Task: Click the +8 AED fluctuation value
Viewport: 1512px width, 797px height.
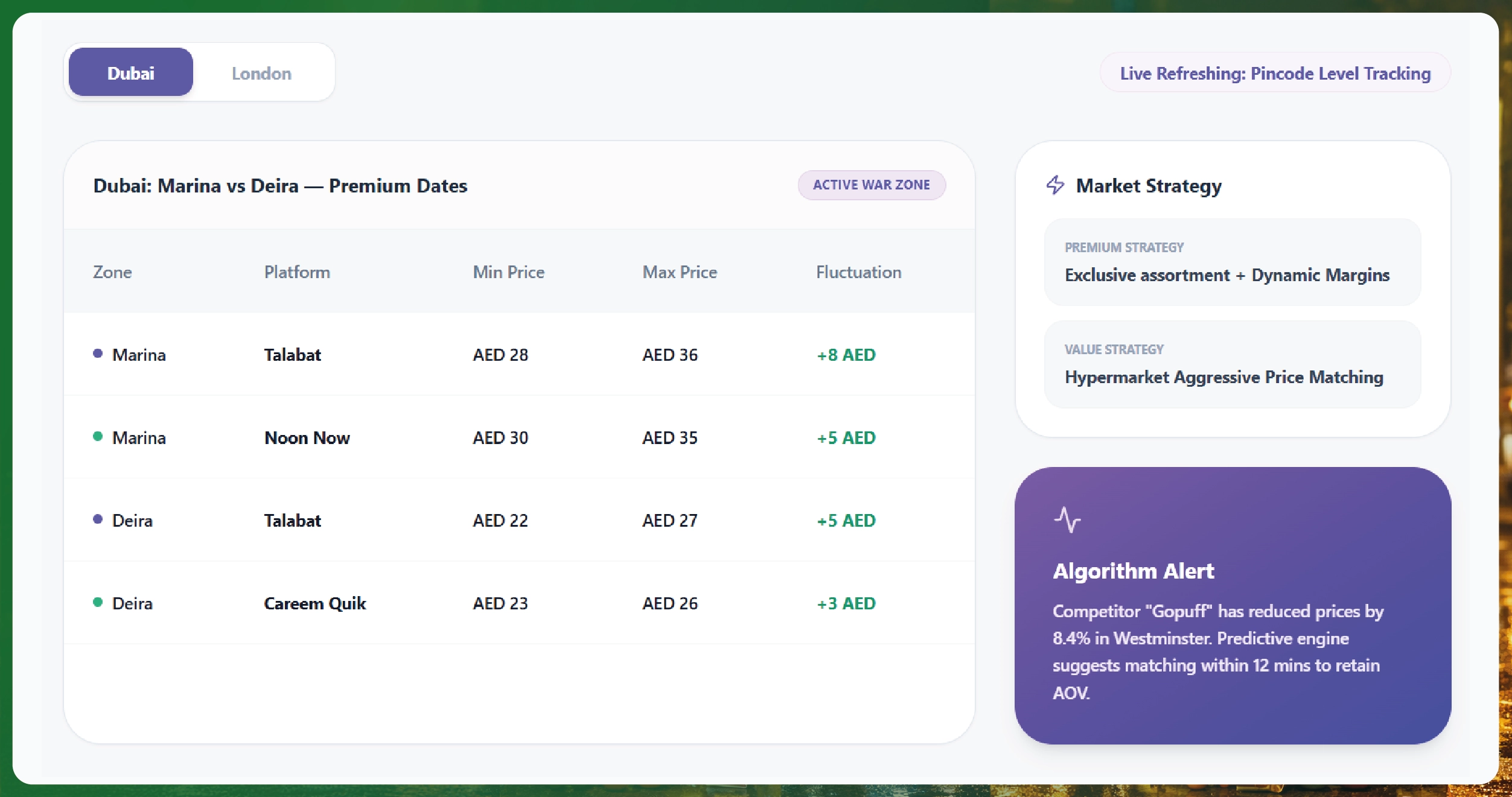Action: coord(846,355)
